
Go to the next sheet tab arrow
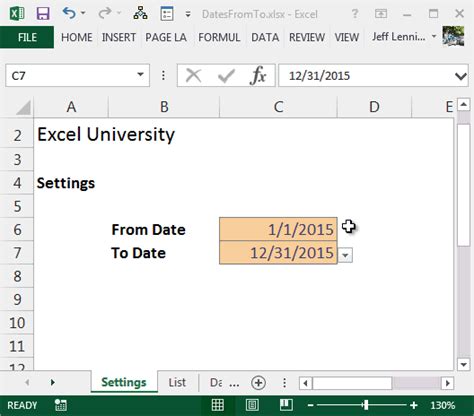point(53,382)
